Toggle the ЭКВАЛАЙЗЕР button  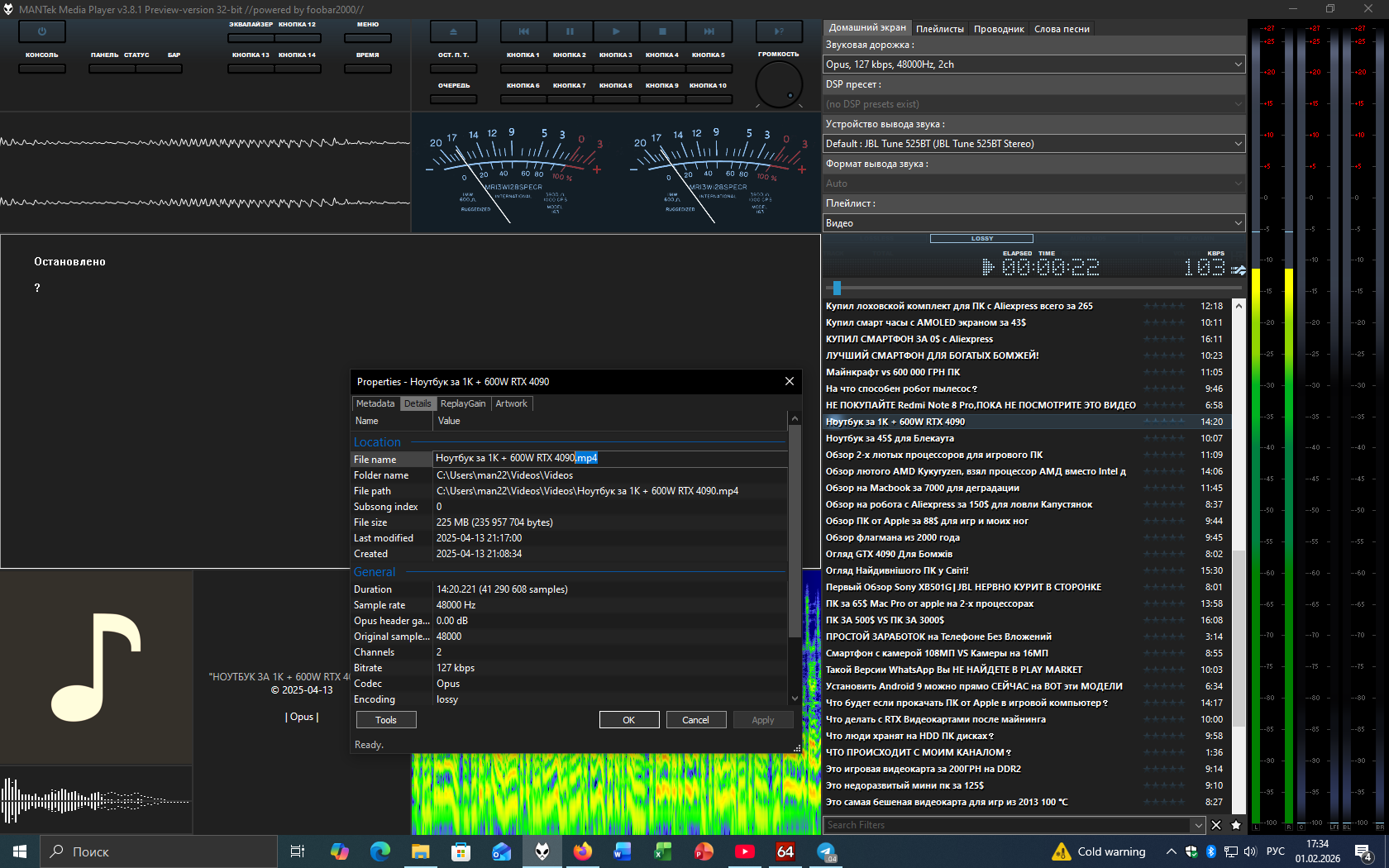coord(251,37)
